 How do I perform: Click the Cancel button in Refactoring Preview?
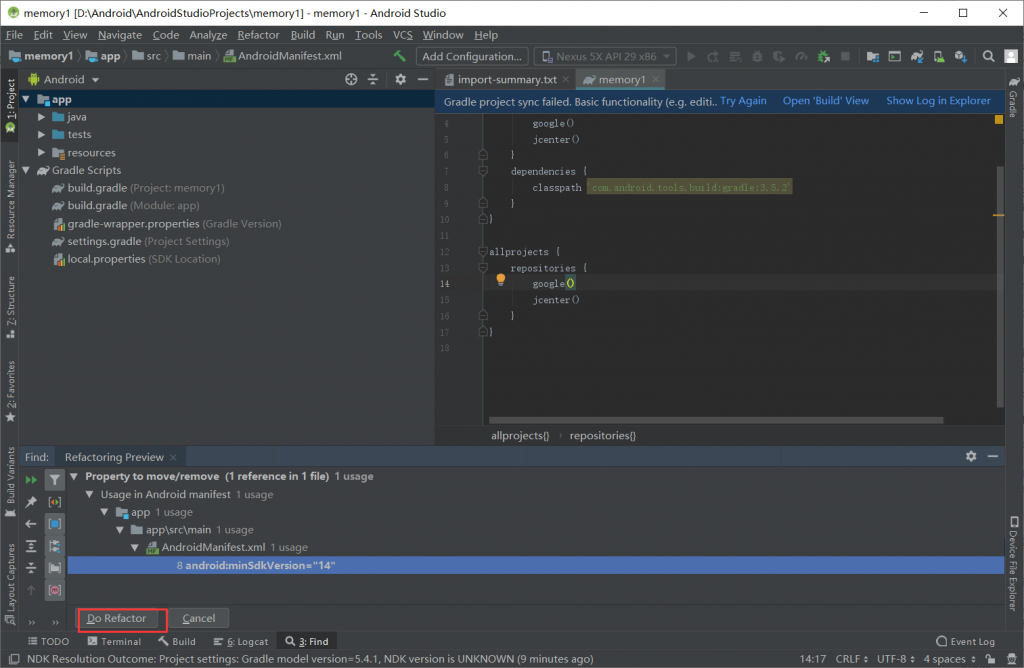[x=199, y=618]
